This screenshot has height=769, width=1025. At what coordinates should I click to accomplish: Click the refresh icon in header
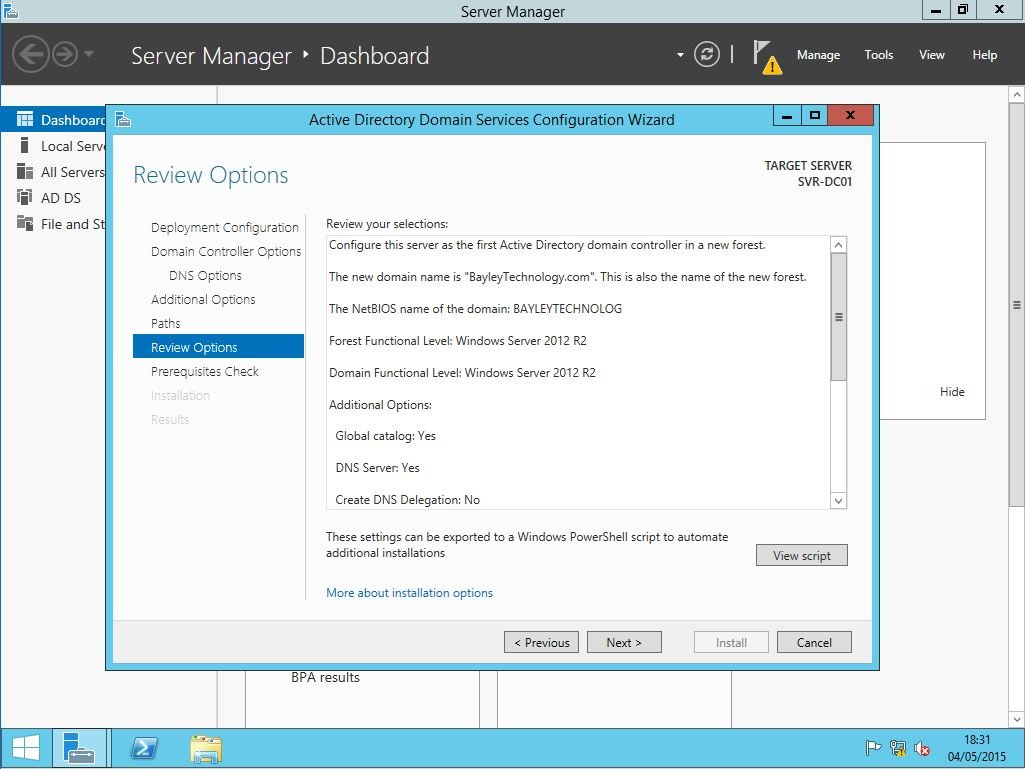pos(707,55)
